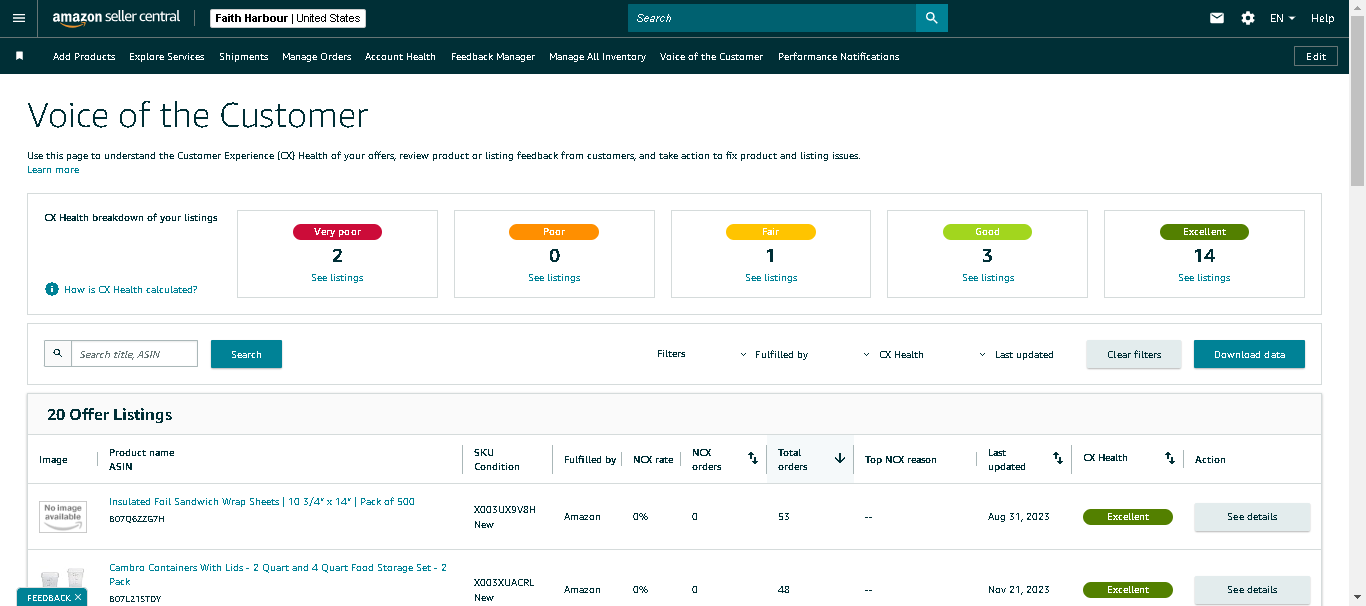Sort by CX Health arrows icon
The height and width of the screenshot is (606, 1366).
(x=1170, y=458)
